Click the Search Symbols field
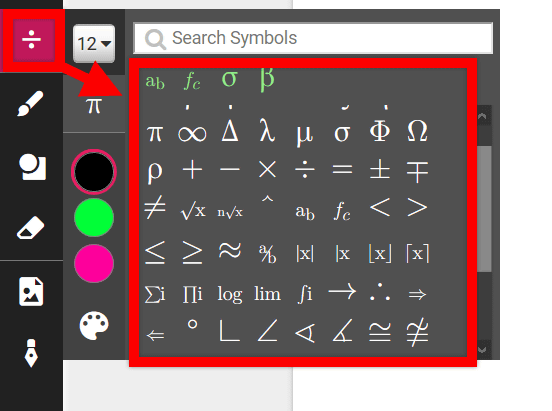This screenshot has height=411, width=552. point(313,38)
